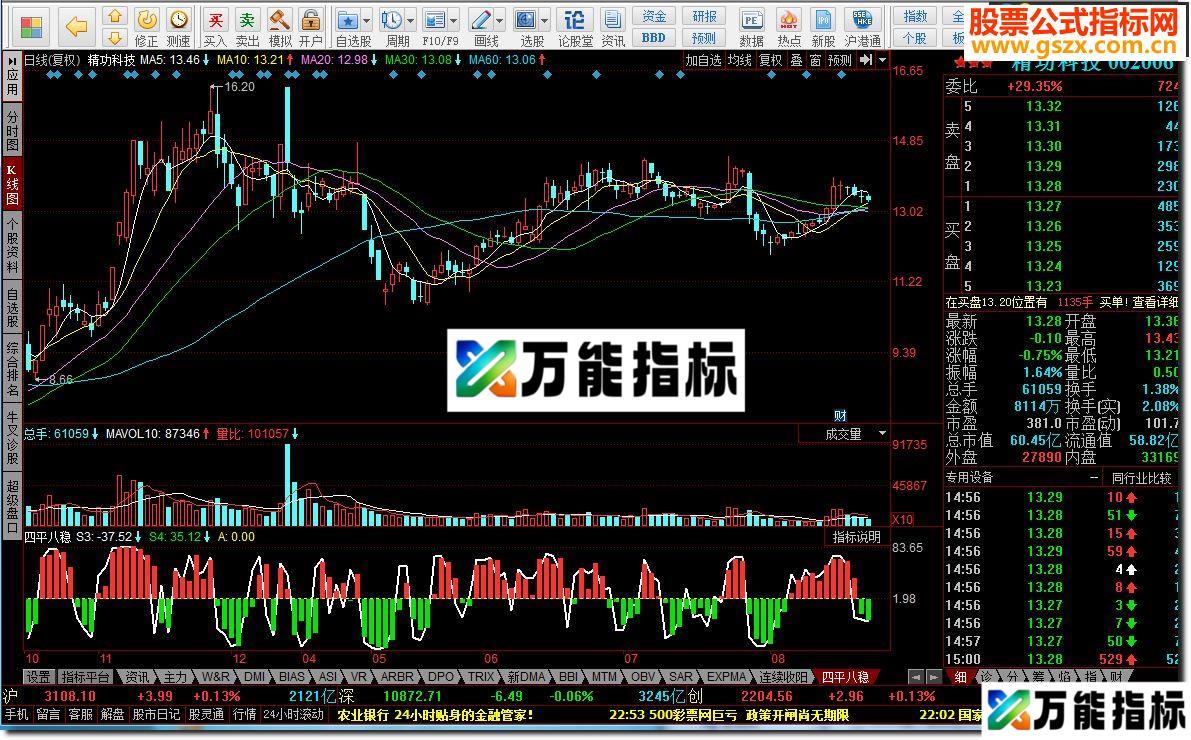This screenshot has width=1191, height=740.
Task: Click the 资金 BBD icon
Action: (x=654, y=25)
